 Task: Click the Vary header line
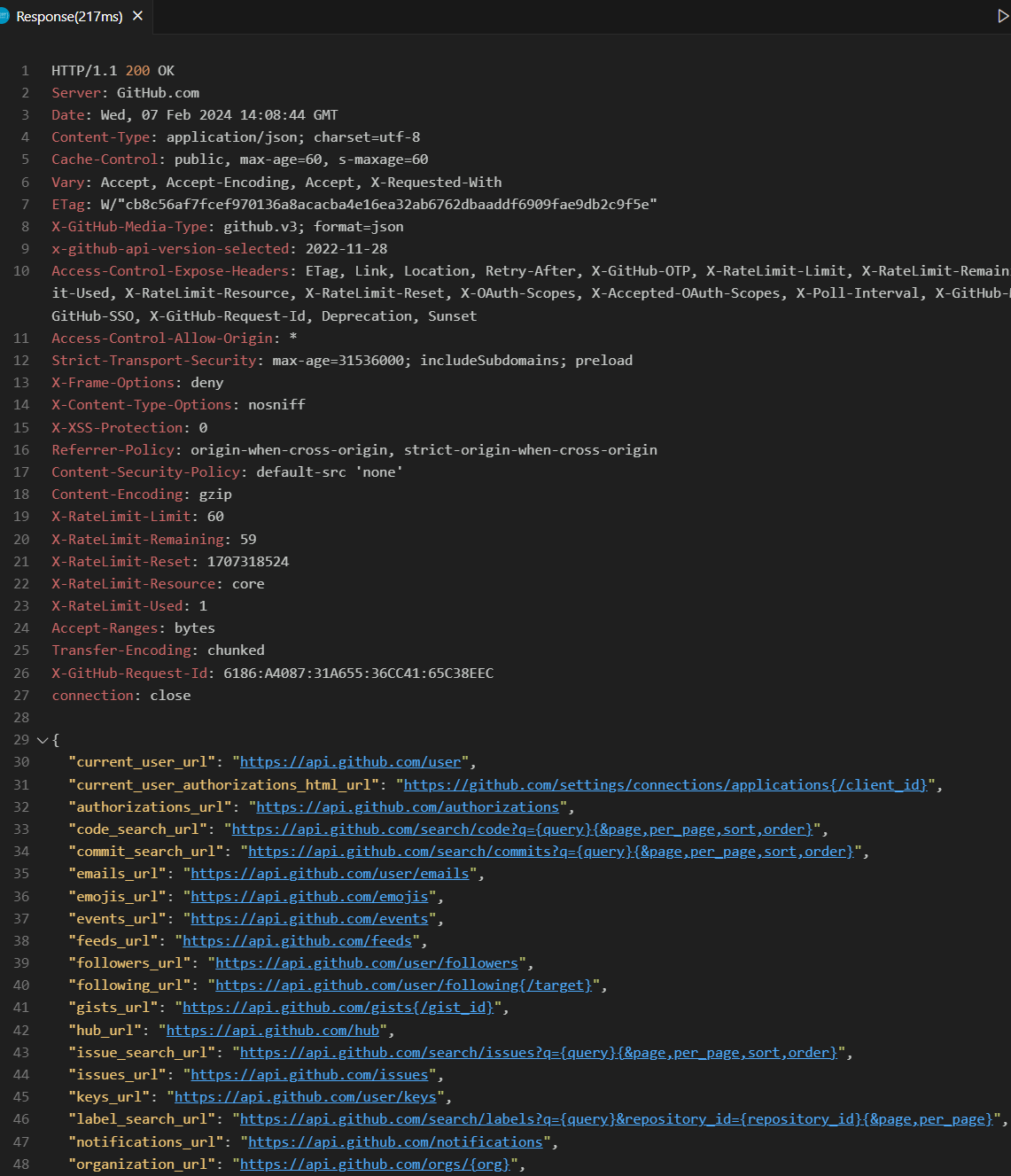click(x=276, y=183)
